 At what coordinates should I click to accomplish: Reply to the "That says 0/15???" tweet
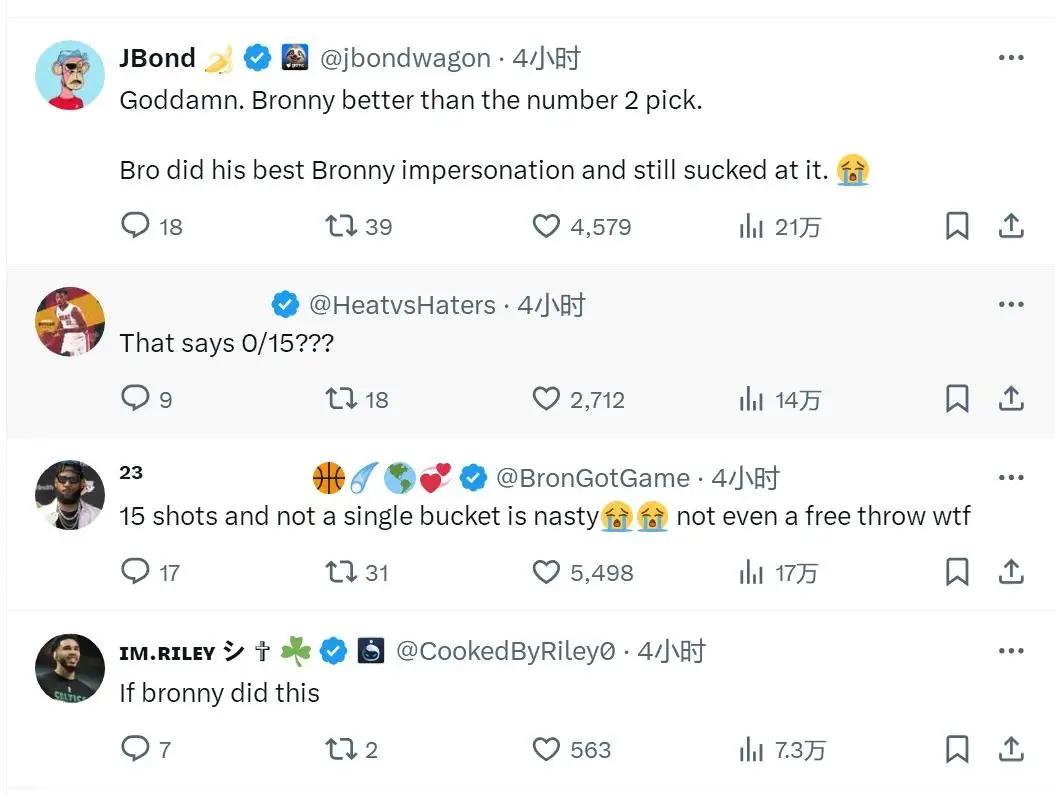pos(135,399)
